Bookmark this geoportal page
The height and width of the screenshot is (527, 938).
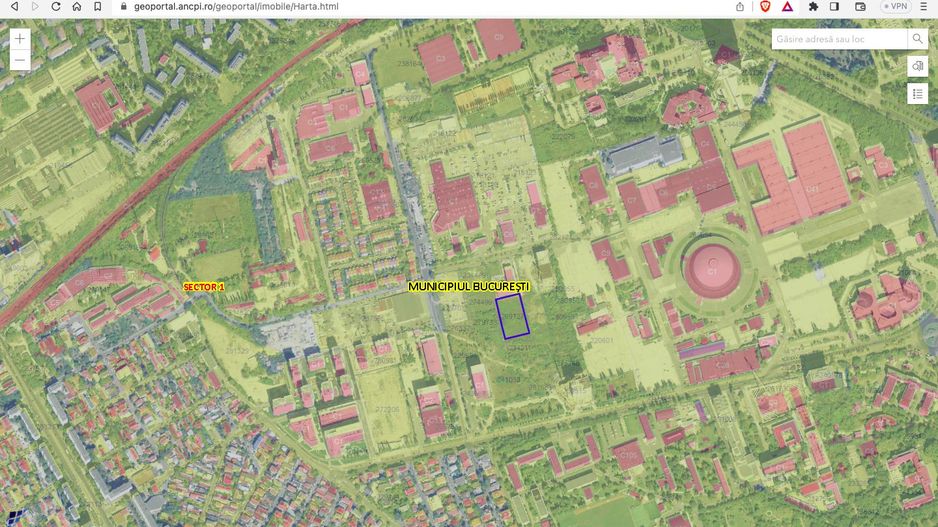coord(97,6)
